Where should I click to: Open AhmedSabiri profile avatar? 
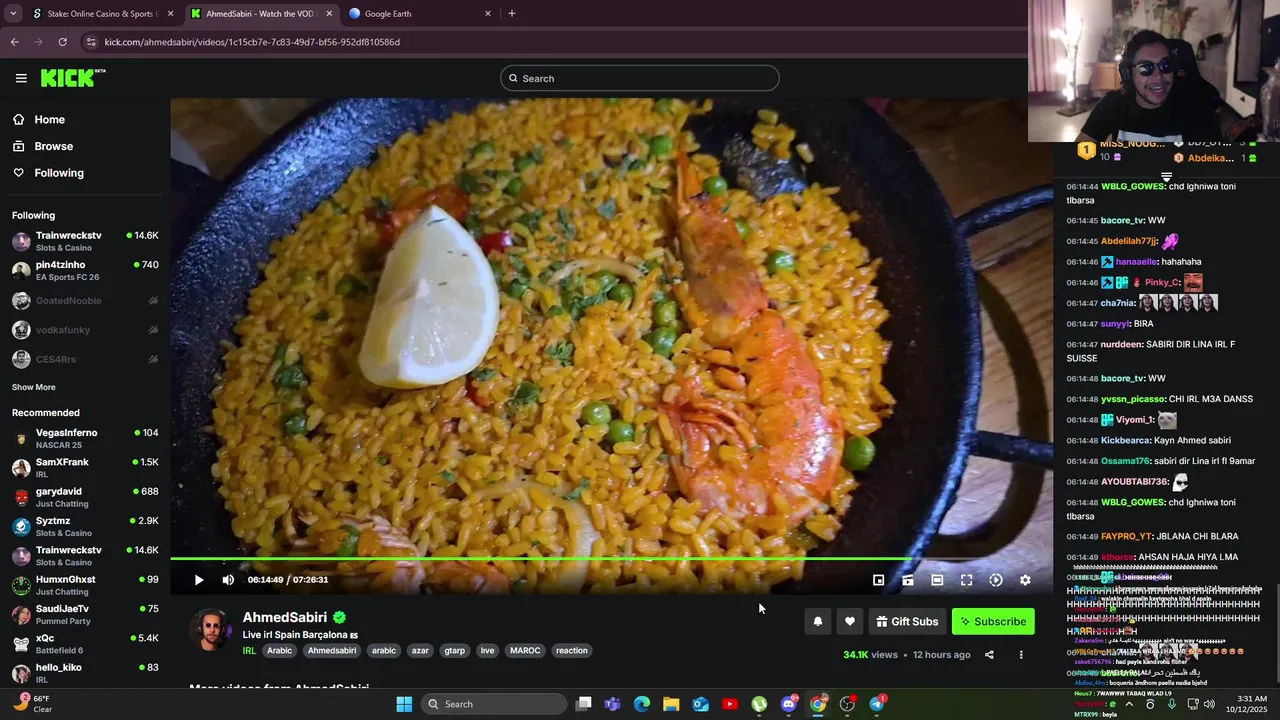pos(211,630)
